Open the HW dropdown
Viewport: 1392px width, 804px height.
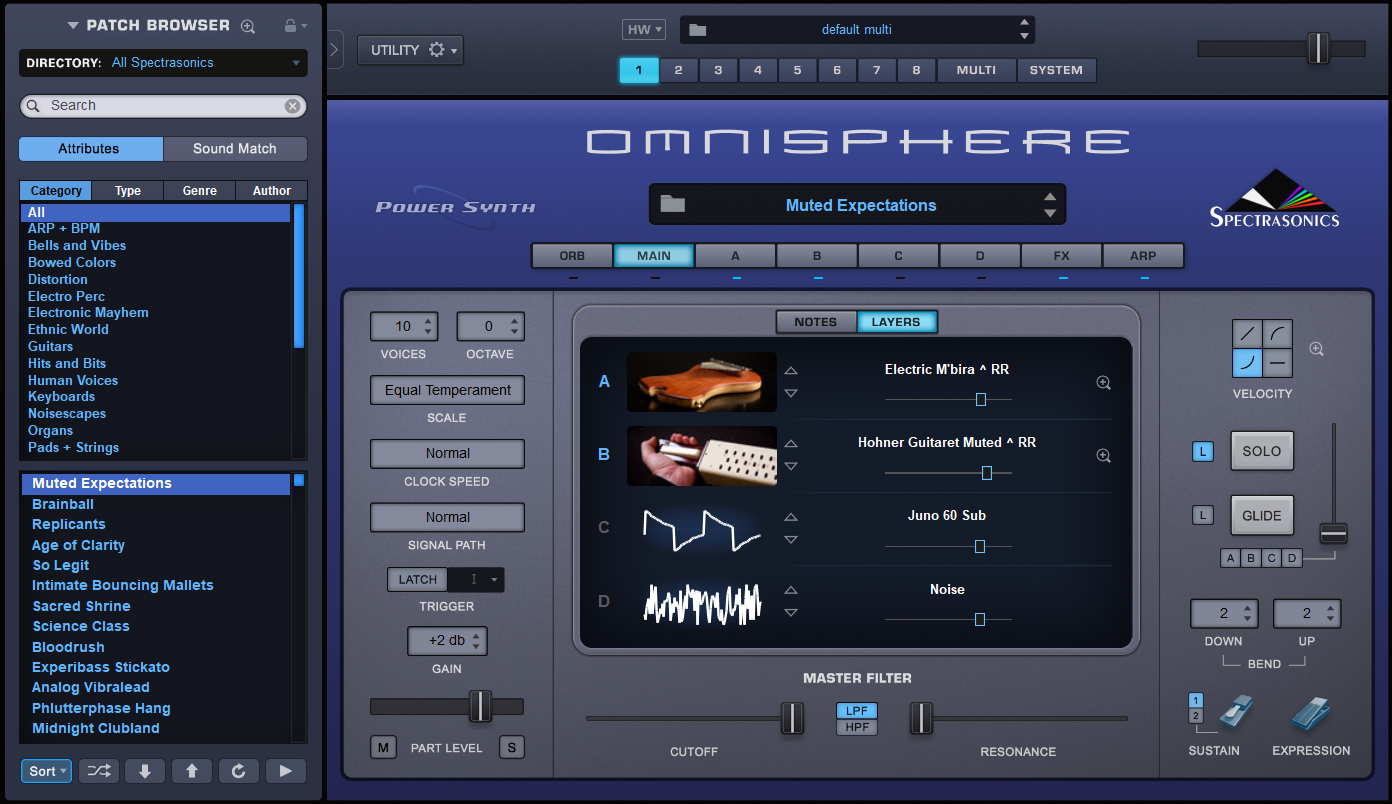click(x=644, y=30)
